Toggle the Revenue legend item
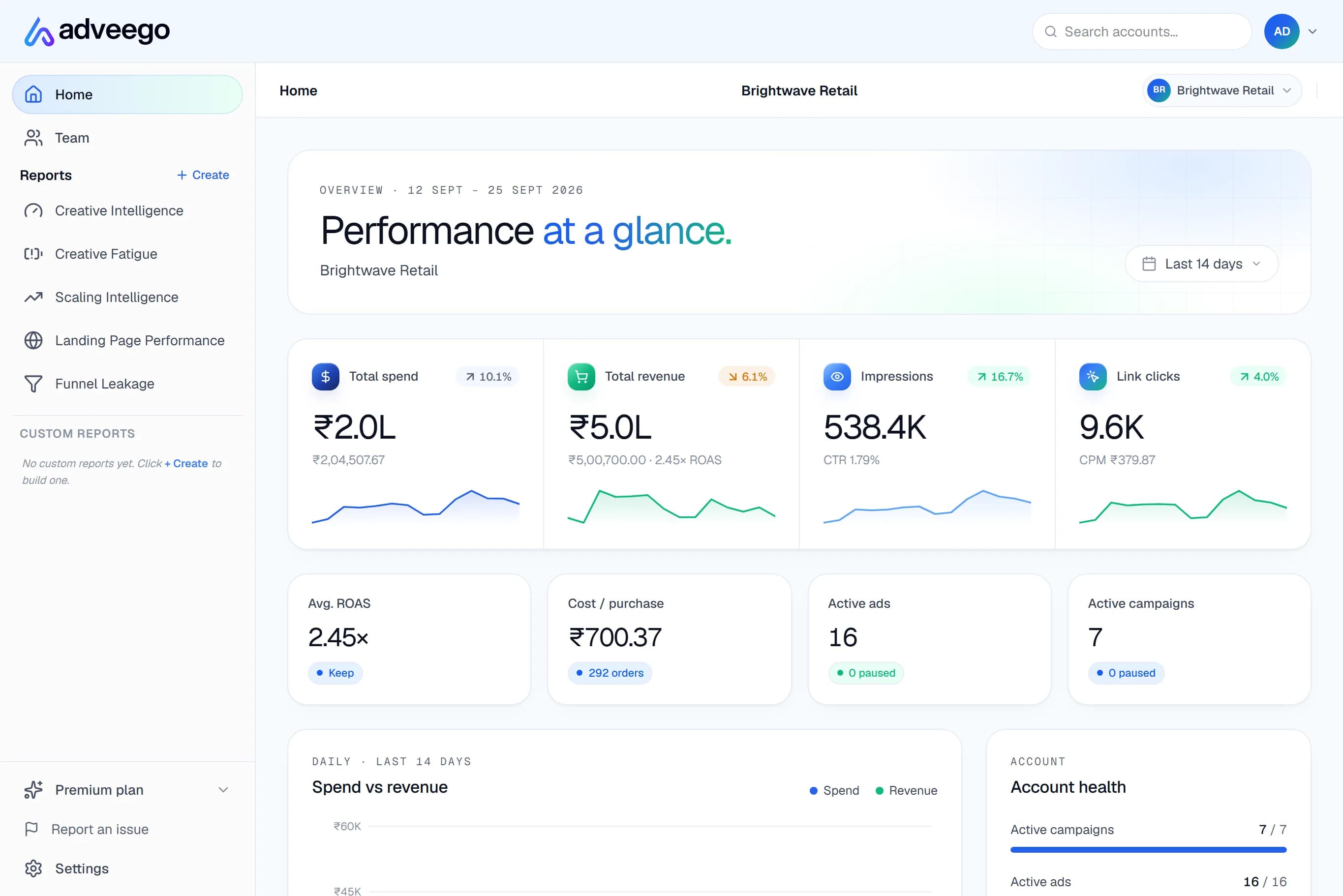1343x896 pixels. [906, 790]
